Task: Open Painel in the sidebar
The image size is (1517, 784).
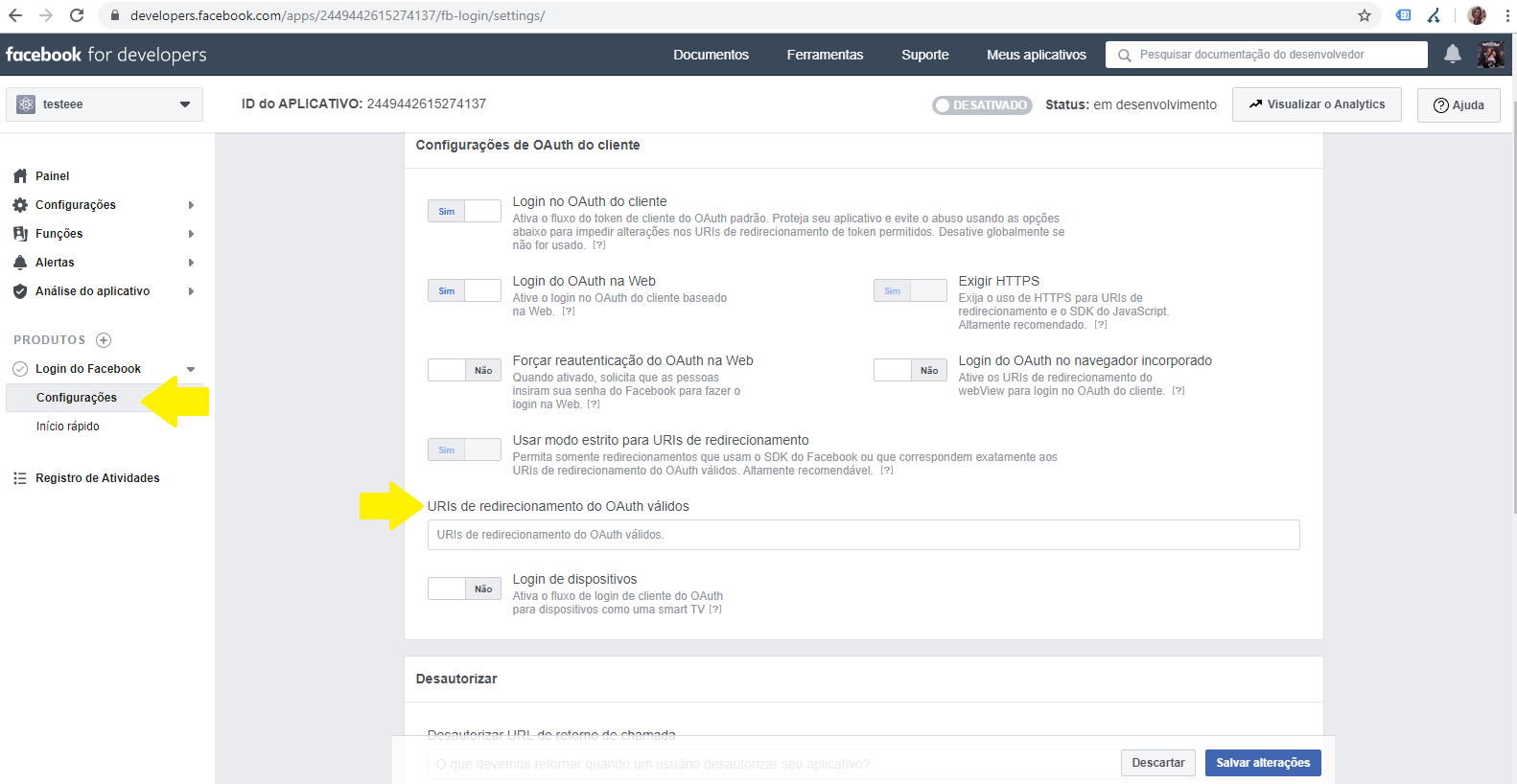Action: 52,176
